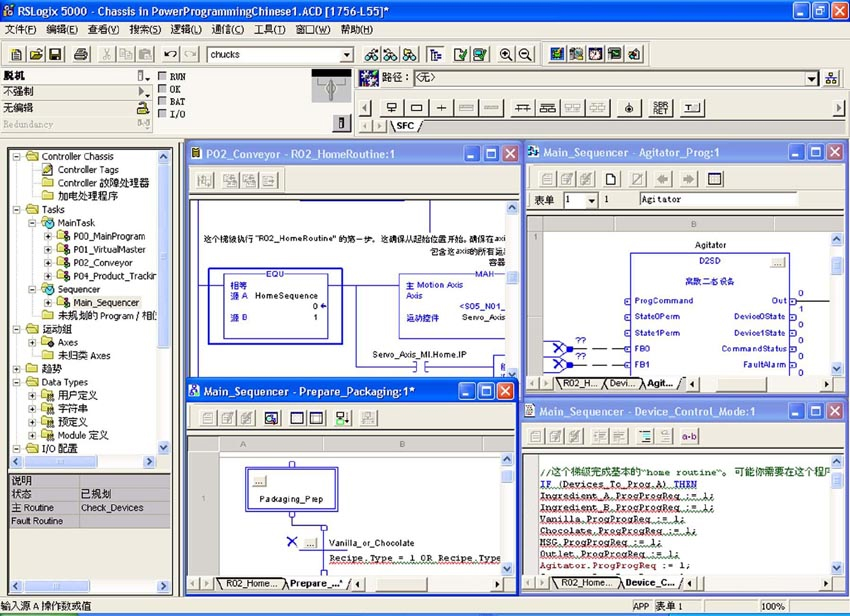Screen dimensions: 850x616
Task: Click the controller key switch icon
Action: (331, 87)
